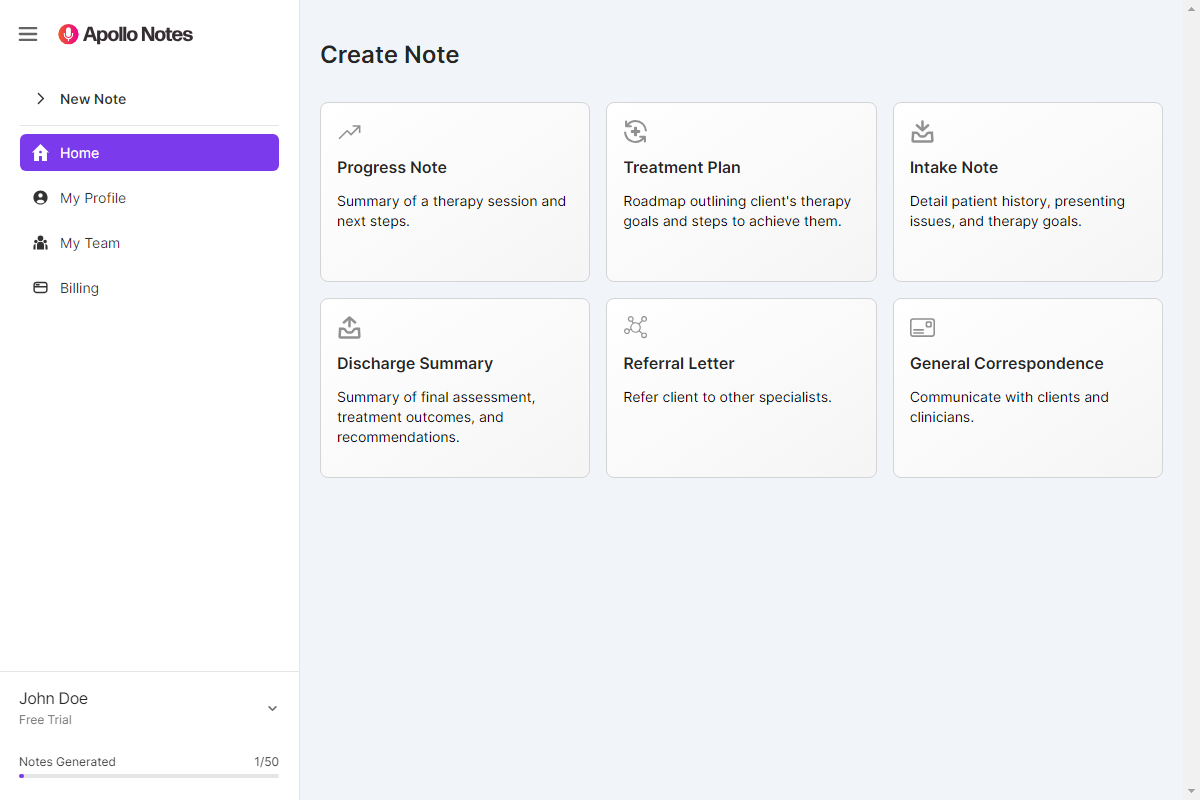The image size is (1200, 800).
Task: Open the John Doe account dropdown
Action: 271,707
